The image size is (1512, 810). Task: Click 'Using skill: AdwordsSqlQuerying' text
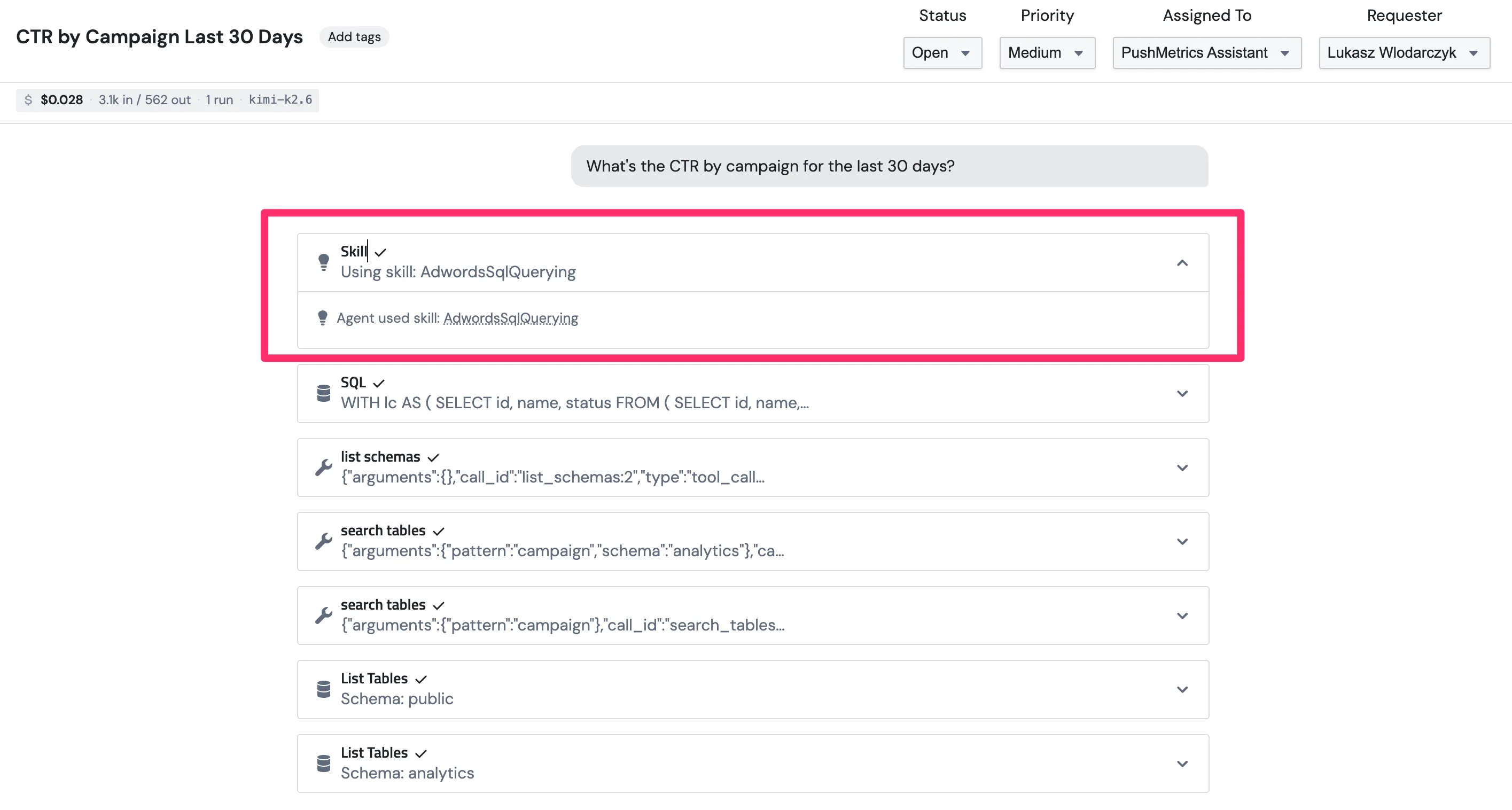[458, 272]
